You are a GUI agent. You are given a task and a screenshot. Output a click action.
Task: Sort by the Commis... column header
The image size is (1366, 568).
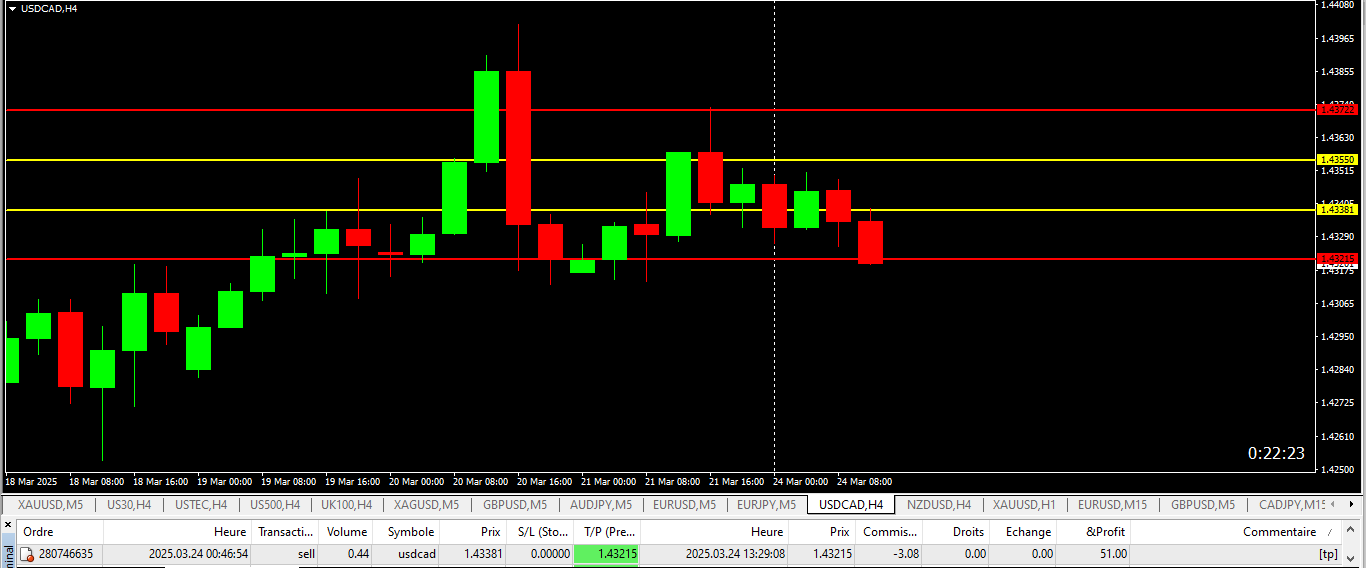[889, 532]
